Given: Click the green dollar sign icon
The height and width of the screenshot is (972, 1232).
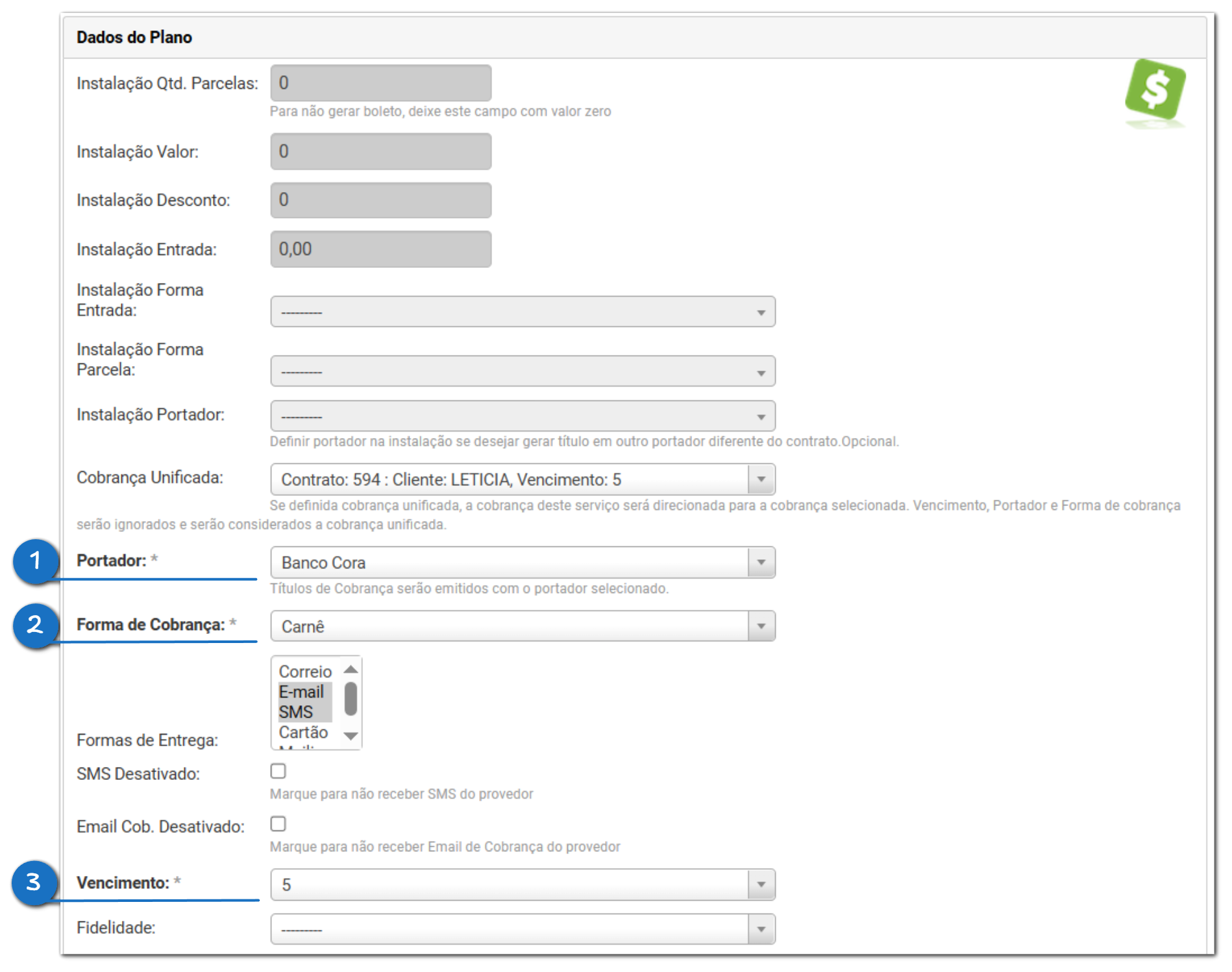Looking at the screenshot, I should pos(1155,90).
